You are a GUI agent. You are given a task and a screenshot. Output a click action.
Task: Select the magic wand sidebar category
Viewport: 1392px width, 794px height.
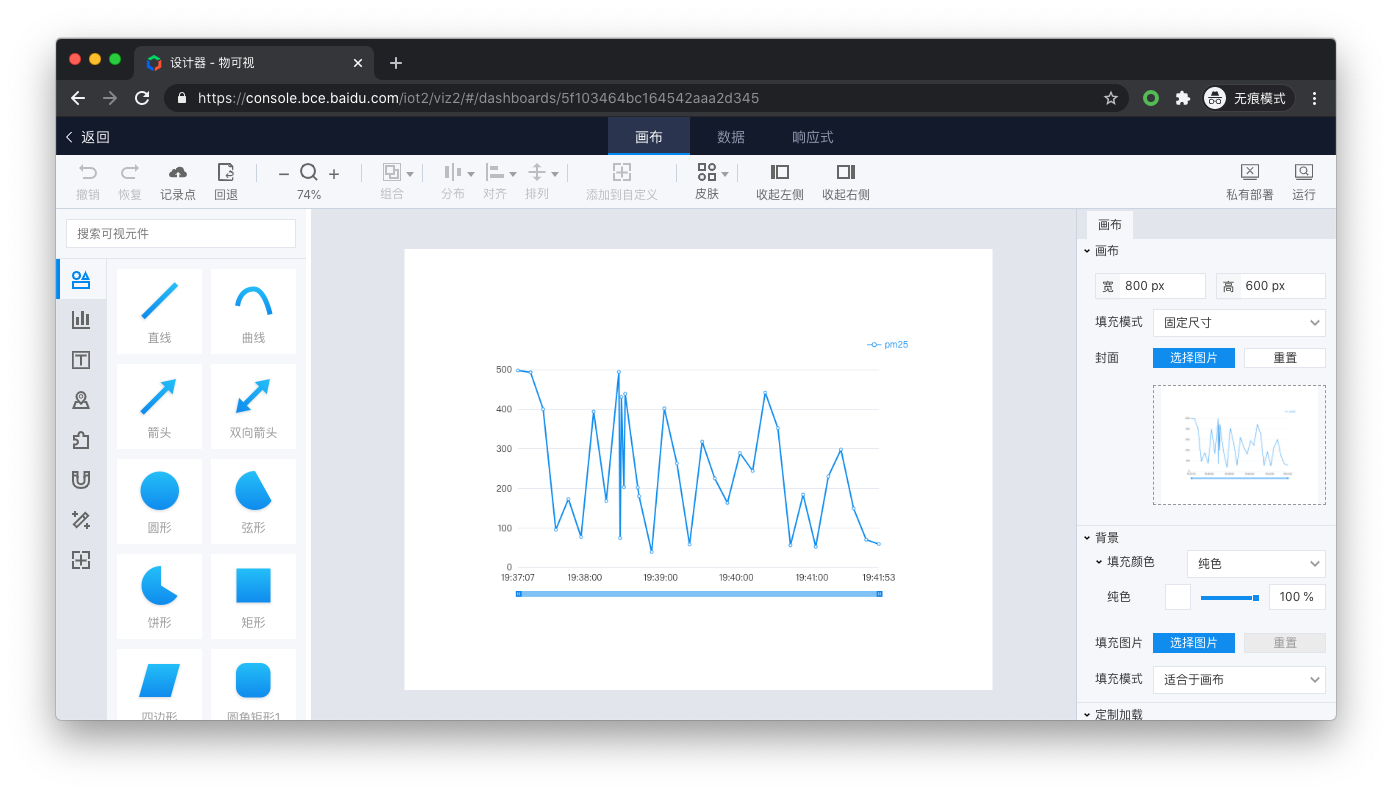coord(81,520)
